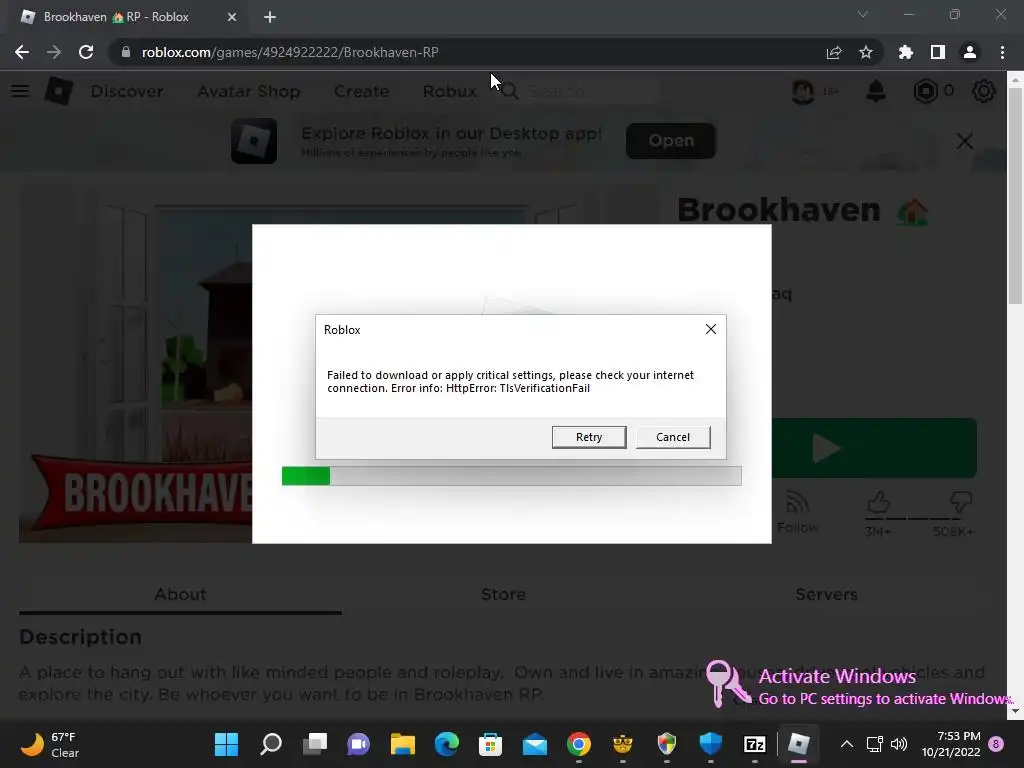Open the Create menu item

pos(361,91)
